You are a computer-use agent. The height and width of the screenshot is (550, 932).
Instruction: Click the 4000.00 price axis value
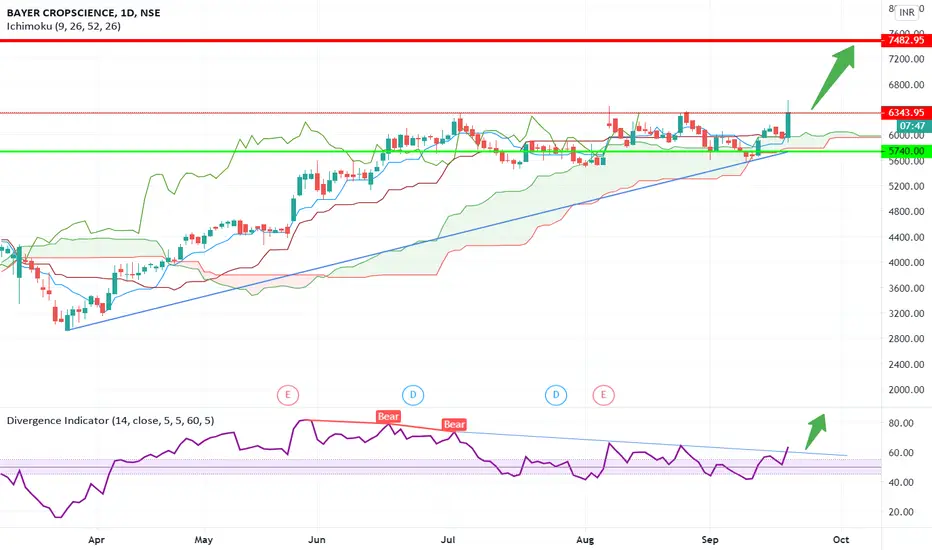906,262
